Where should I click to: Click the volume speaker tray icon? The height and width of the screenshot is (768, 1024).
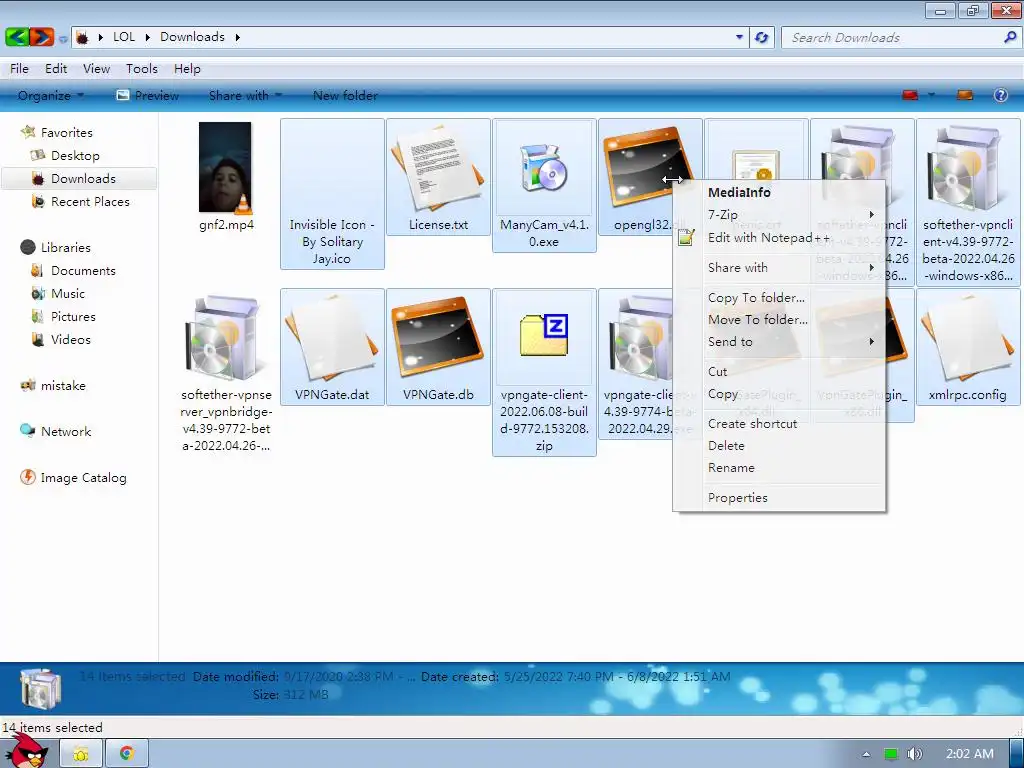click(x=915, y=754)
